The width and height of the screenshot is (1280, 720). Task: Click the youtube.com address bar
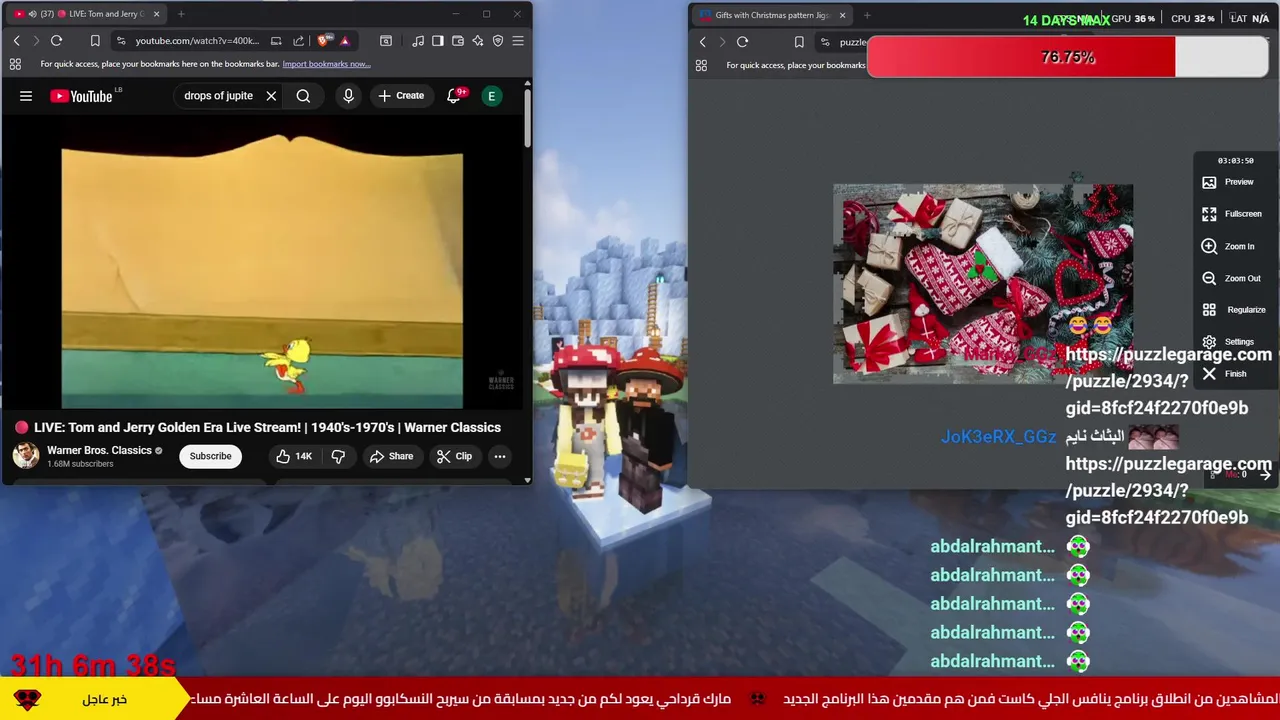pos(197,41)
